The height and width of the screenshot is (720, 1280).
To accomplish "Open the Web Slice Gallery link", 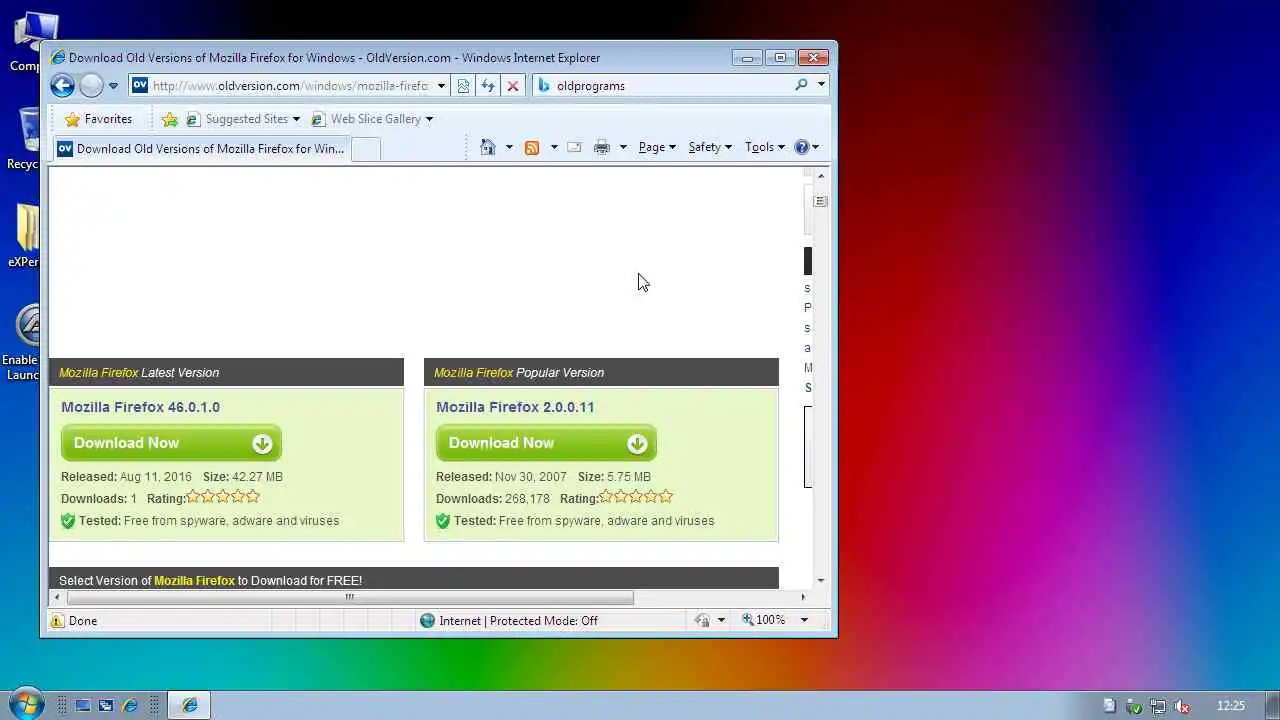I will (372, 119).
